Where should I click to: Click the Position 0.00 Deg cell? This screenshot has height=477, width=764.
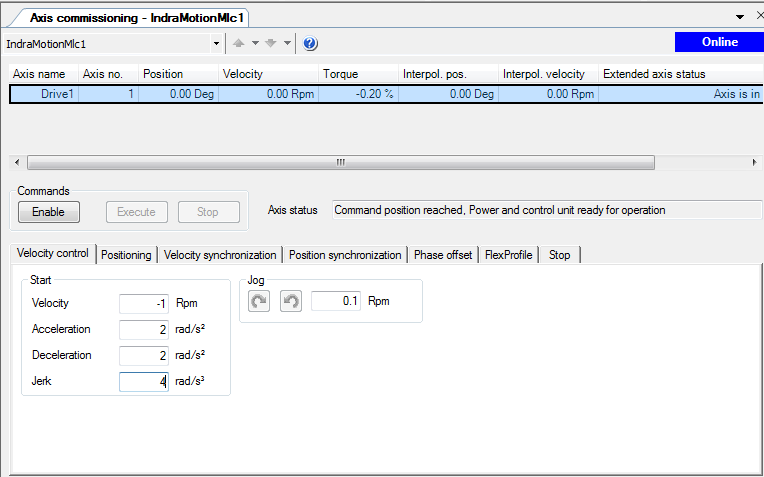(x=178, y=94)
